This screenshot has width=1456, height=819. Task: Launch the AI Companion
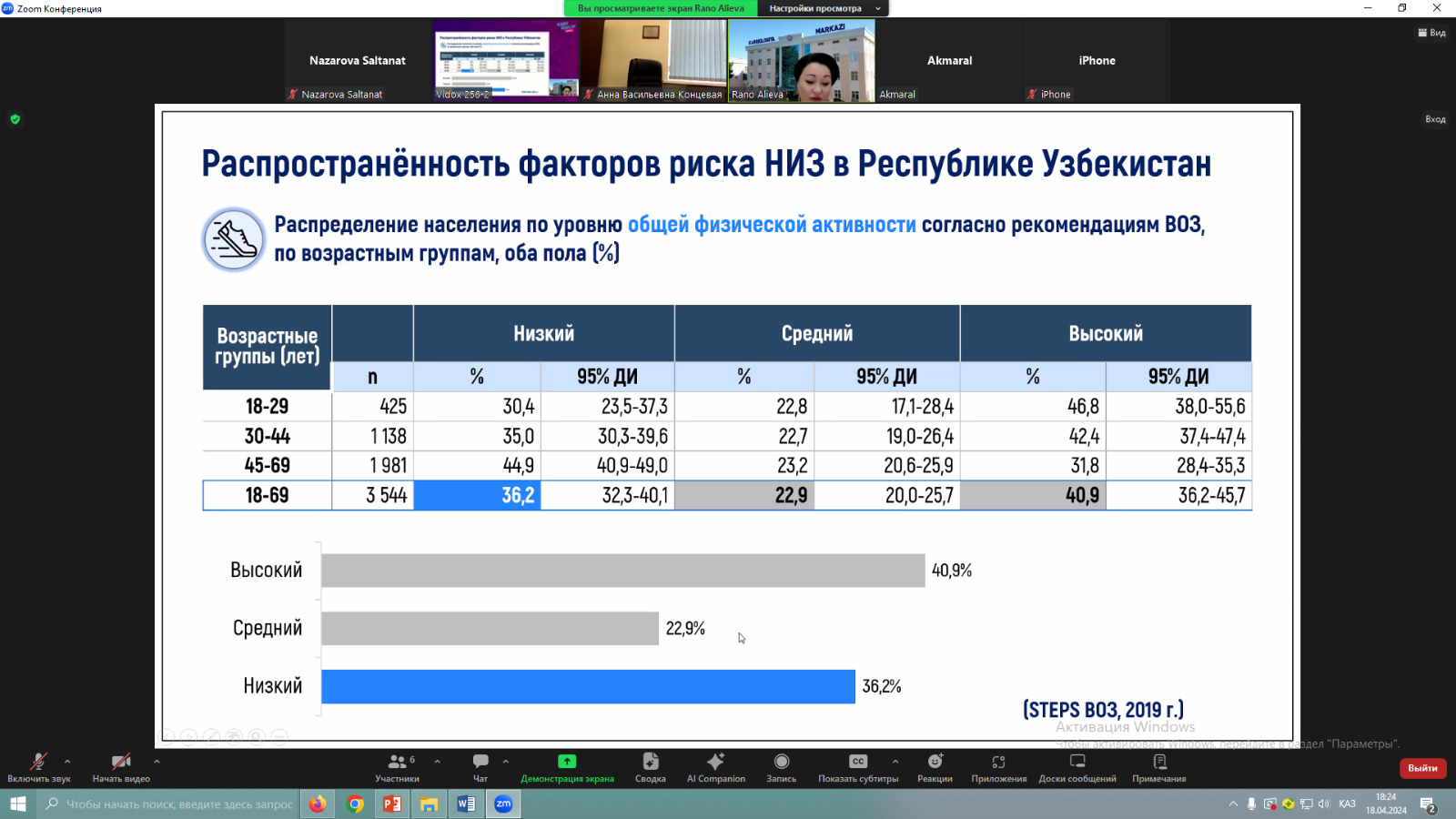(715, 763)
